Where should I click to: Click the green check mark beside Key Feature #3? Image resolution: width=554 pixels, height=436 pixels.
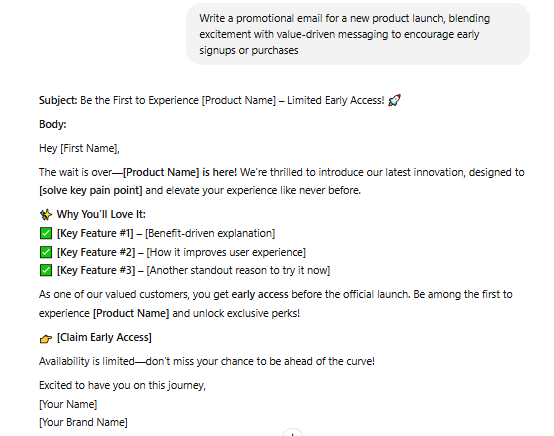click(46, 270)
